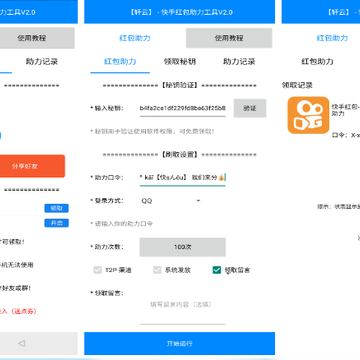Screen dimensions: 360x360
Task: Toggle the 系统发放 checkbox
Action: click(157, 270)
